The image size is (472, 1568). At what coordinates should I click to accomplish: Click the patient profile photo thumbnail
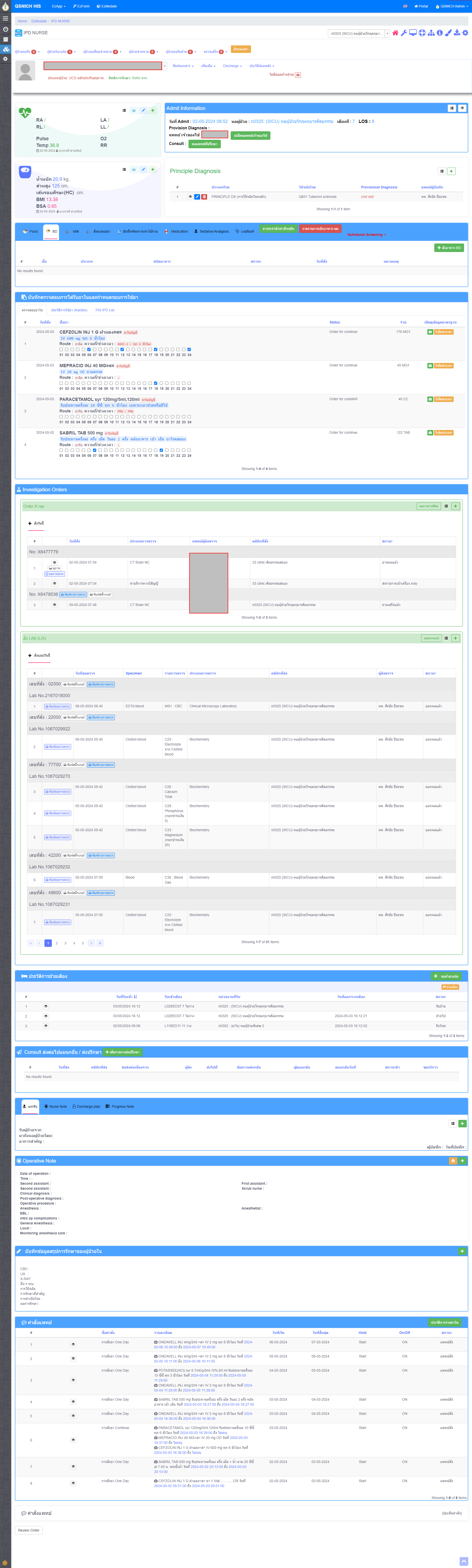tap(25, 71)
